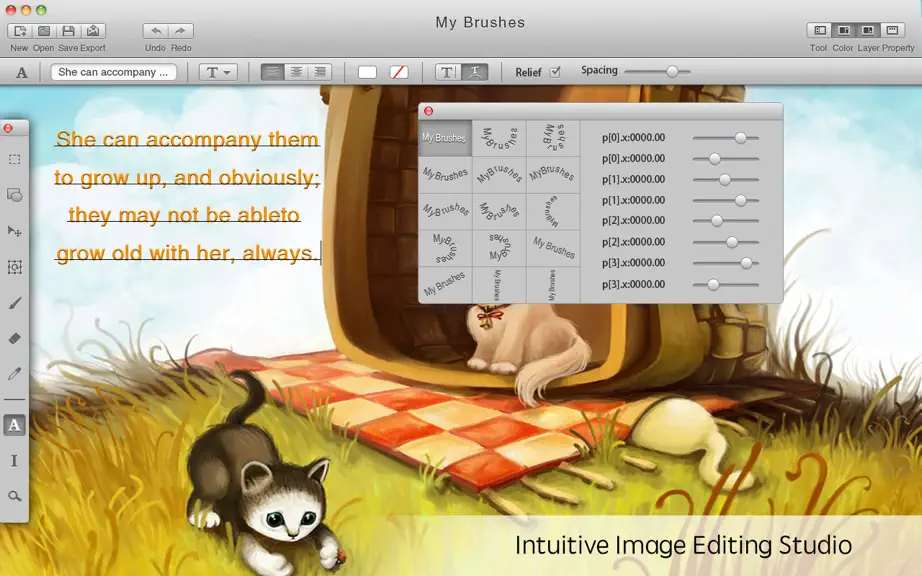The height and width of the screenshot is (576, 922).
Task: Select the paintbrush tool in sidebar
Action: [15, 303]
